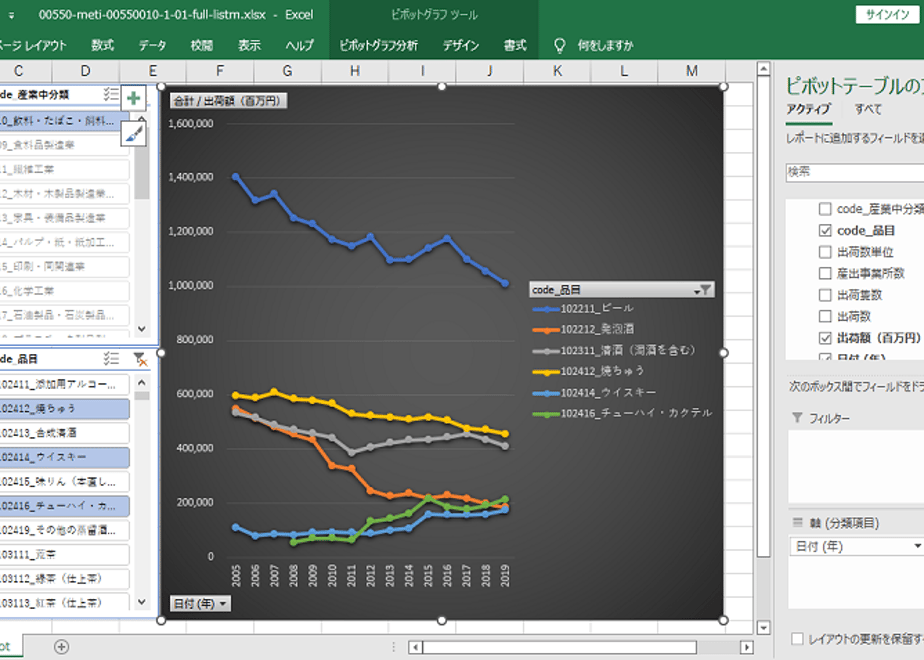The width and height of the screenshot is (924, 660).
Task: Click 品目 slicer scroll down arrow
Action: [141, 602]
